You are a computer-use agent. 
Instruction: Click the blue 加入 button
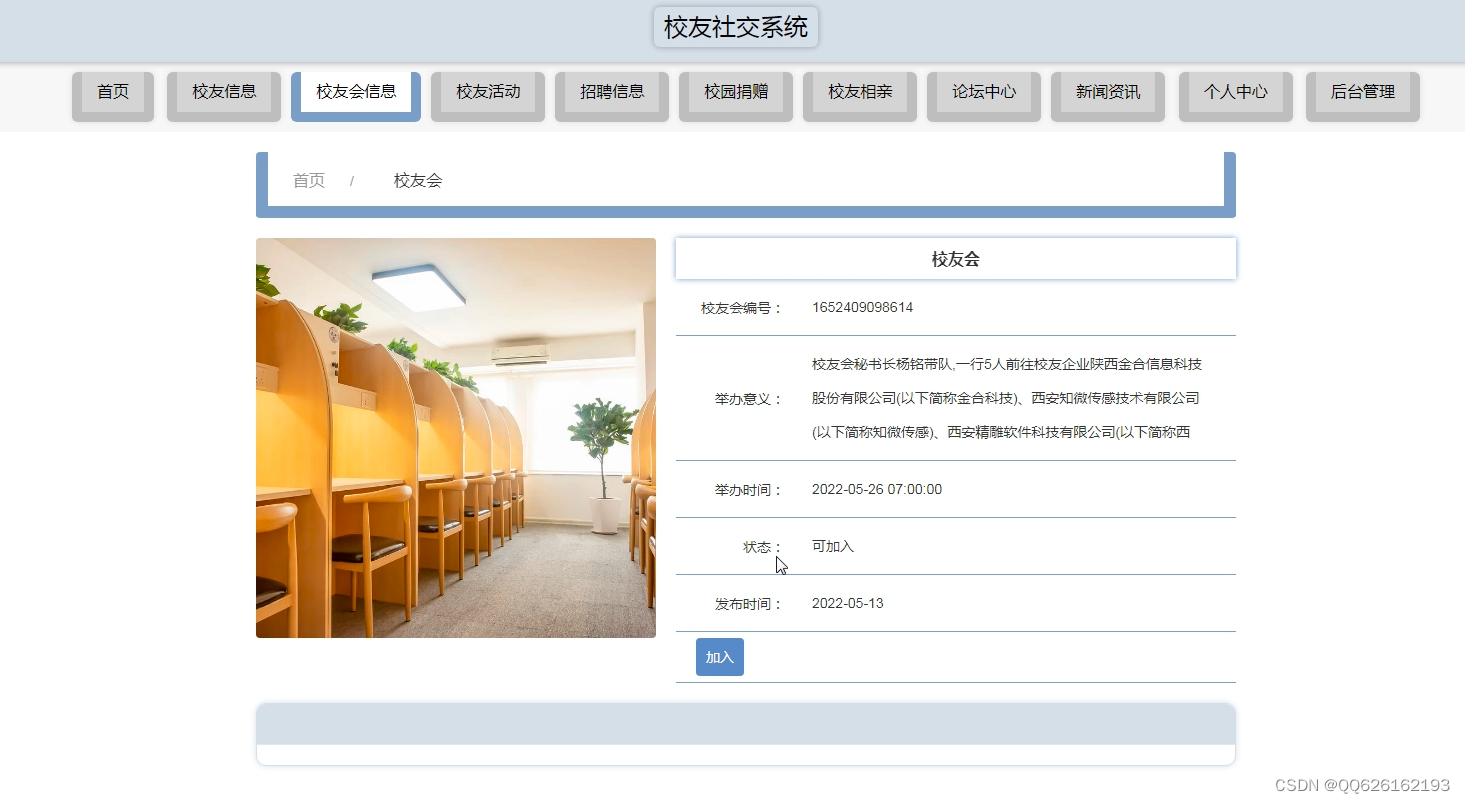click(x=720, y=657)
